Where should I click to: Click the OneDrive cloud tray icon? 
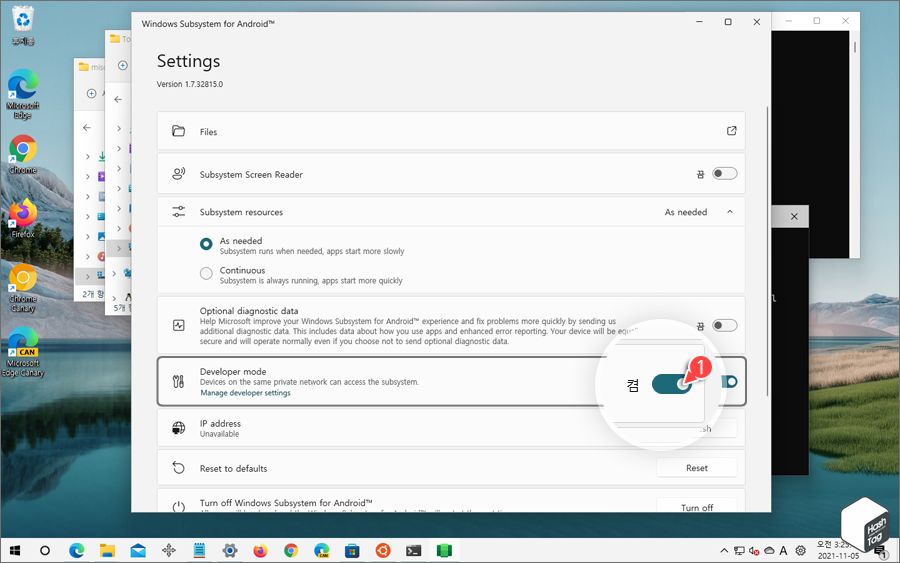(769, 551)
